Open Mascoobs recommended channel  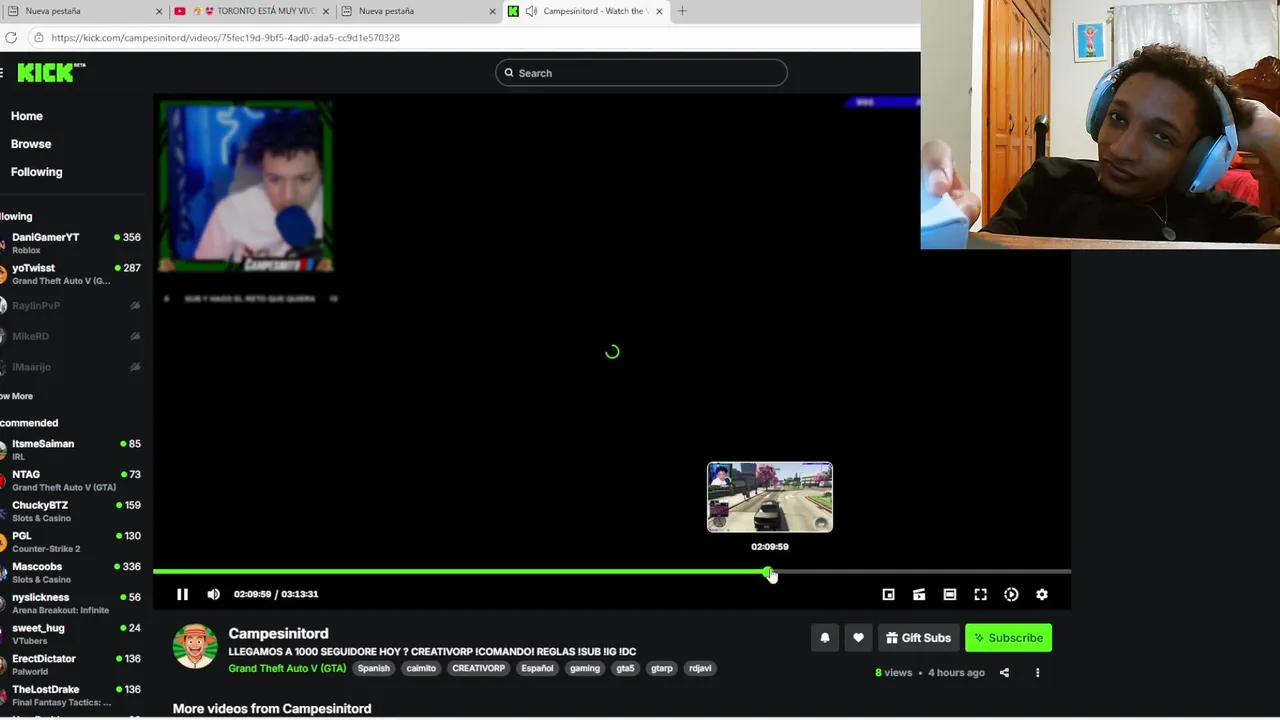(72, 573)
